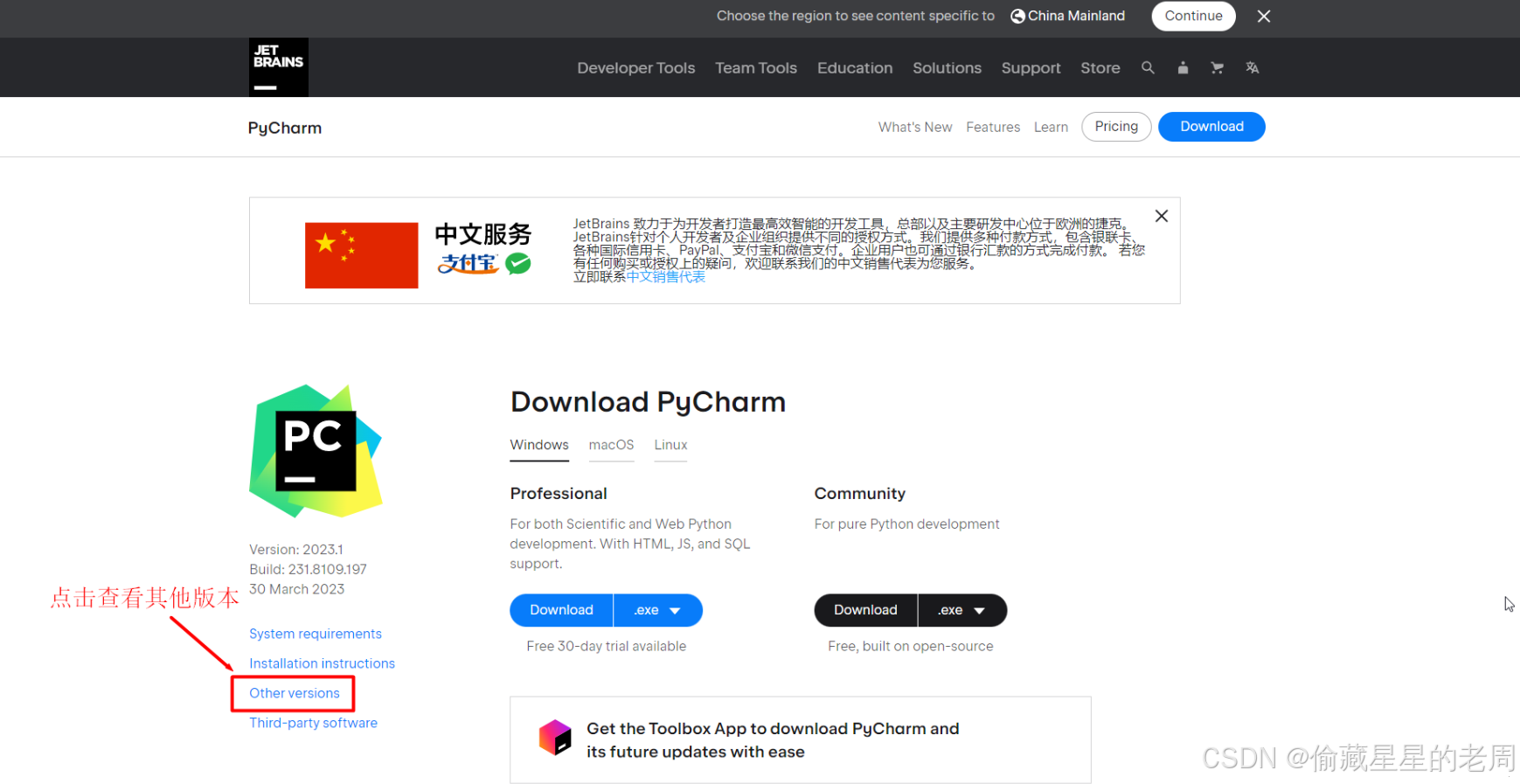Click the China flag image

[361, 255]
